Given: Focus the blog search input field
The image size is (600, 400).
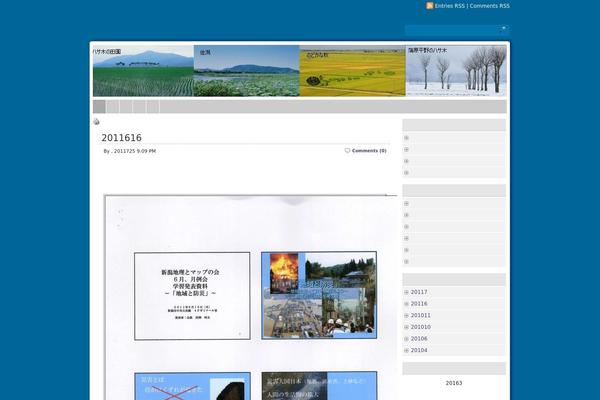Looking at the screenshot, I should click(453, 29).
